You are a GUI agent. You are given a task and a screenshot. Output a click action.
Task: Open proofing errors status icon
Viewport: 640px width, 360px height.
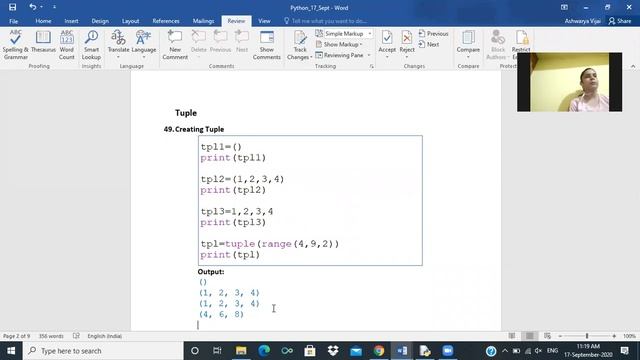point(76,336)
